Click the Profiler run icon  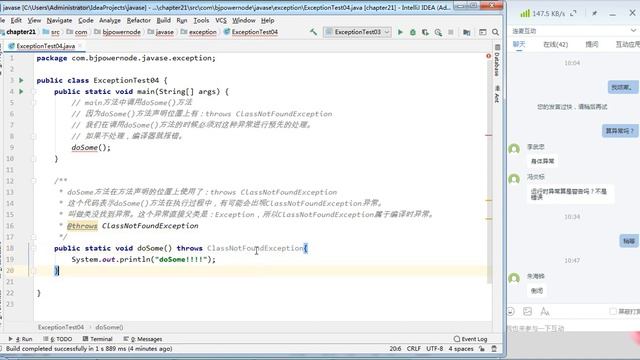point(438,32)
